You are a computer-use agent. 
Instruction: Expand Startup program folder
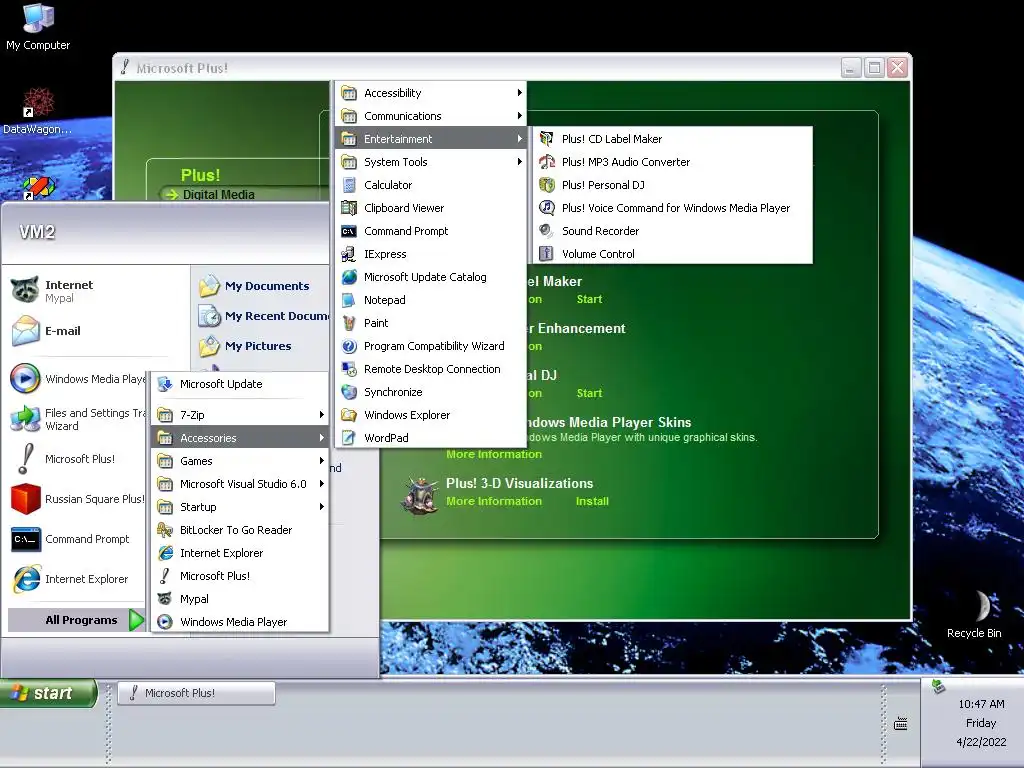[x=240, y=507]
